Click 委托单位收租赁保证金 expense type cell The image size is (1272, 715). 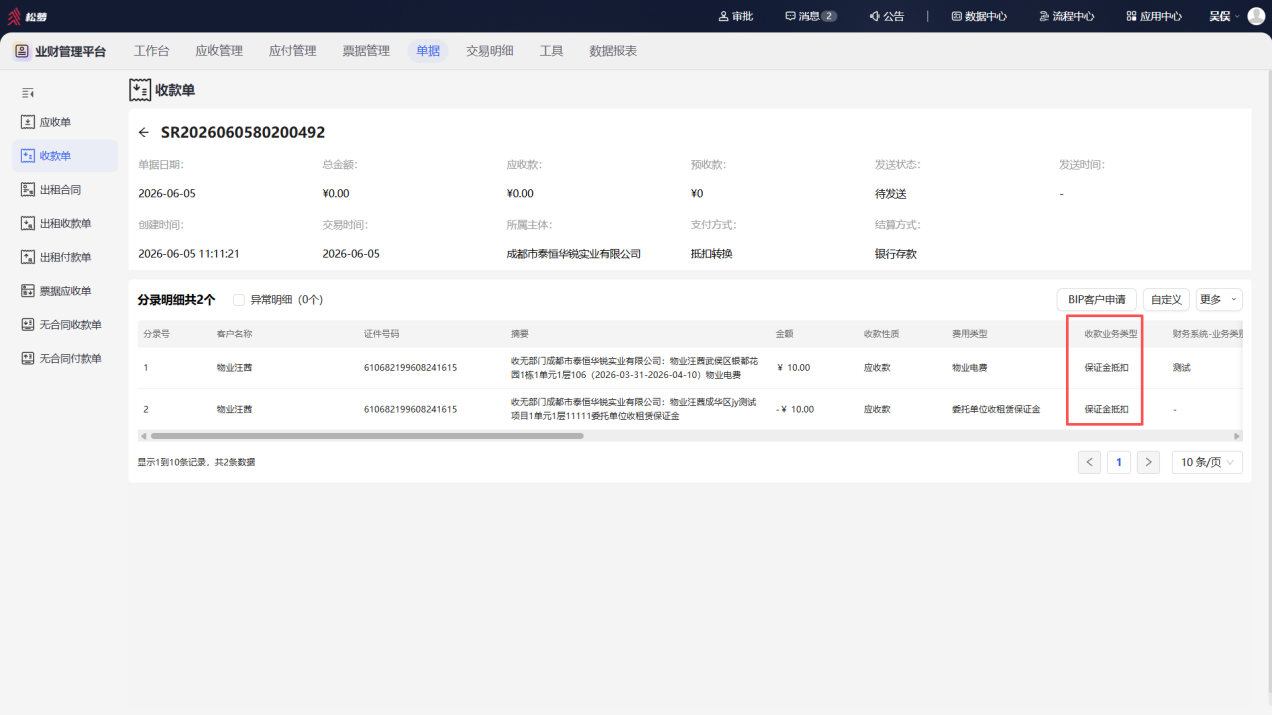[996, 409]
